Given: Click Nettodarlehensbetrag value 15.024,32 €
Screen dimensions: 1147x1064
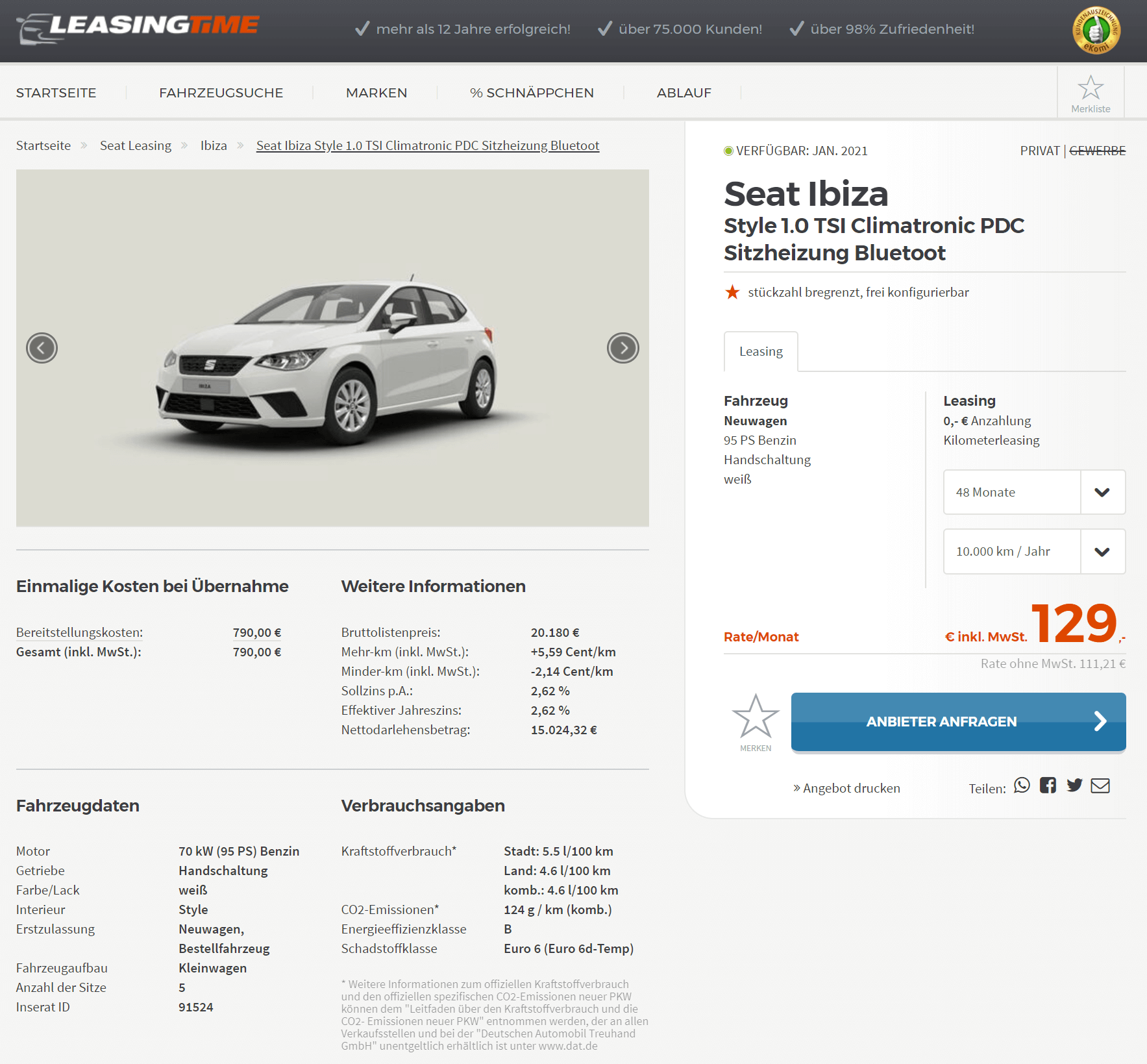Looking at the screenshot, I should click(564, 730).
